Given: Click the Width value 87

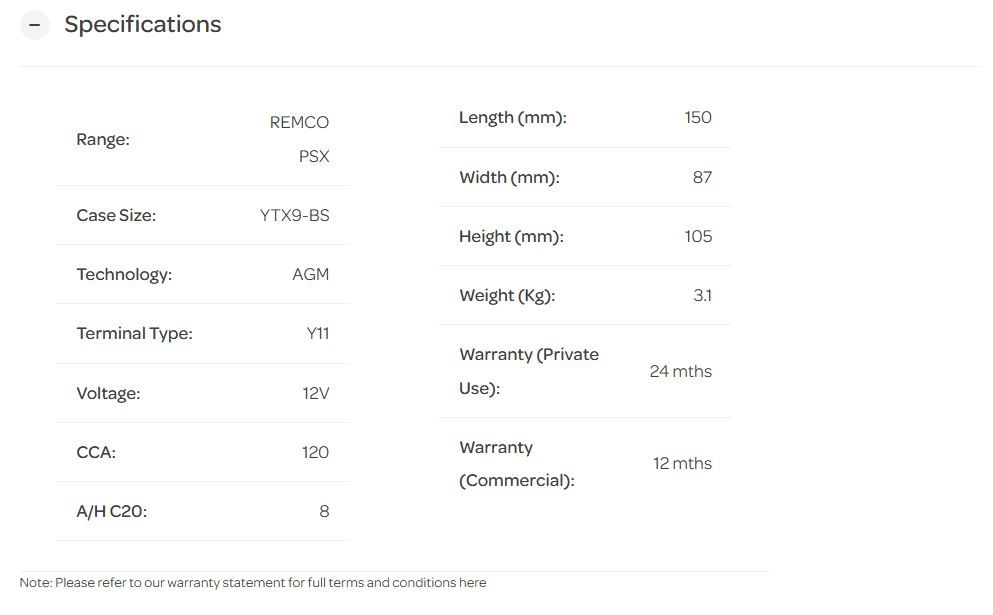Looking at the screenshot, I should pos(702,177).
